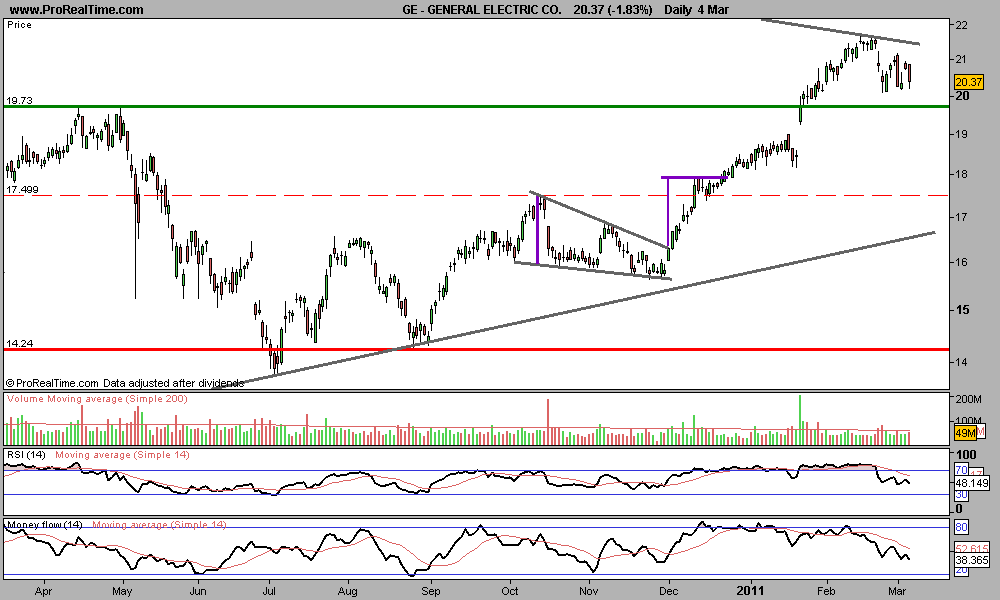Click the May label on time axis

[122, 591]
